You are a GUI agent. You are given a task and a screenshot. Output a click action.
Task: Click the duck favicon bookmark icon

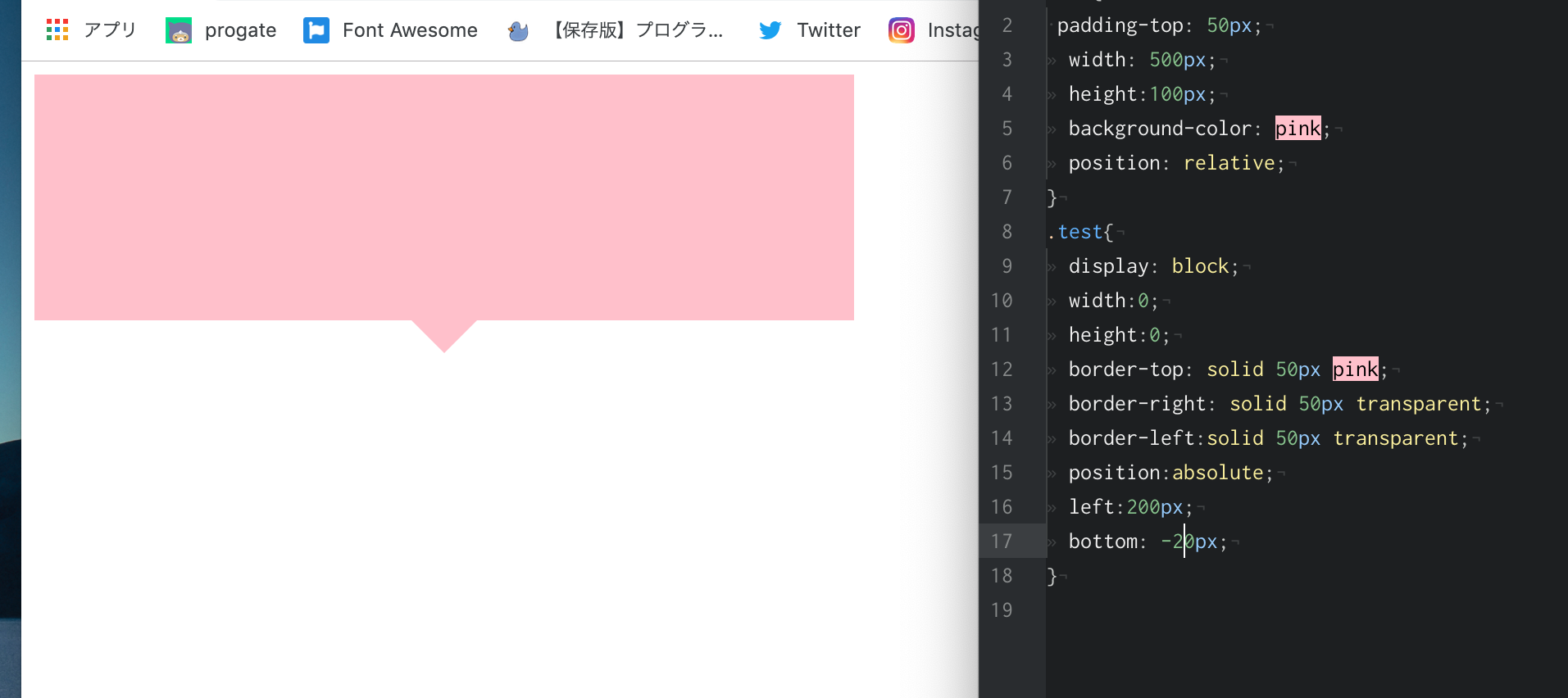[x=518, y=31]
